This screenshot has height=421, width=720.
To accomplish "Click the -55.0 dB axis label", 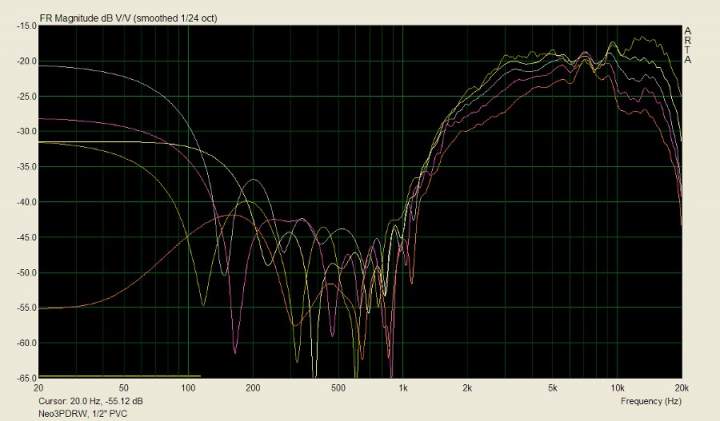I will coord(27,308).
